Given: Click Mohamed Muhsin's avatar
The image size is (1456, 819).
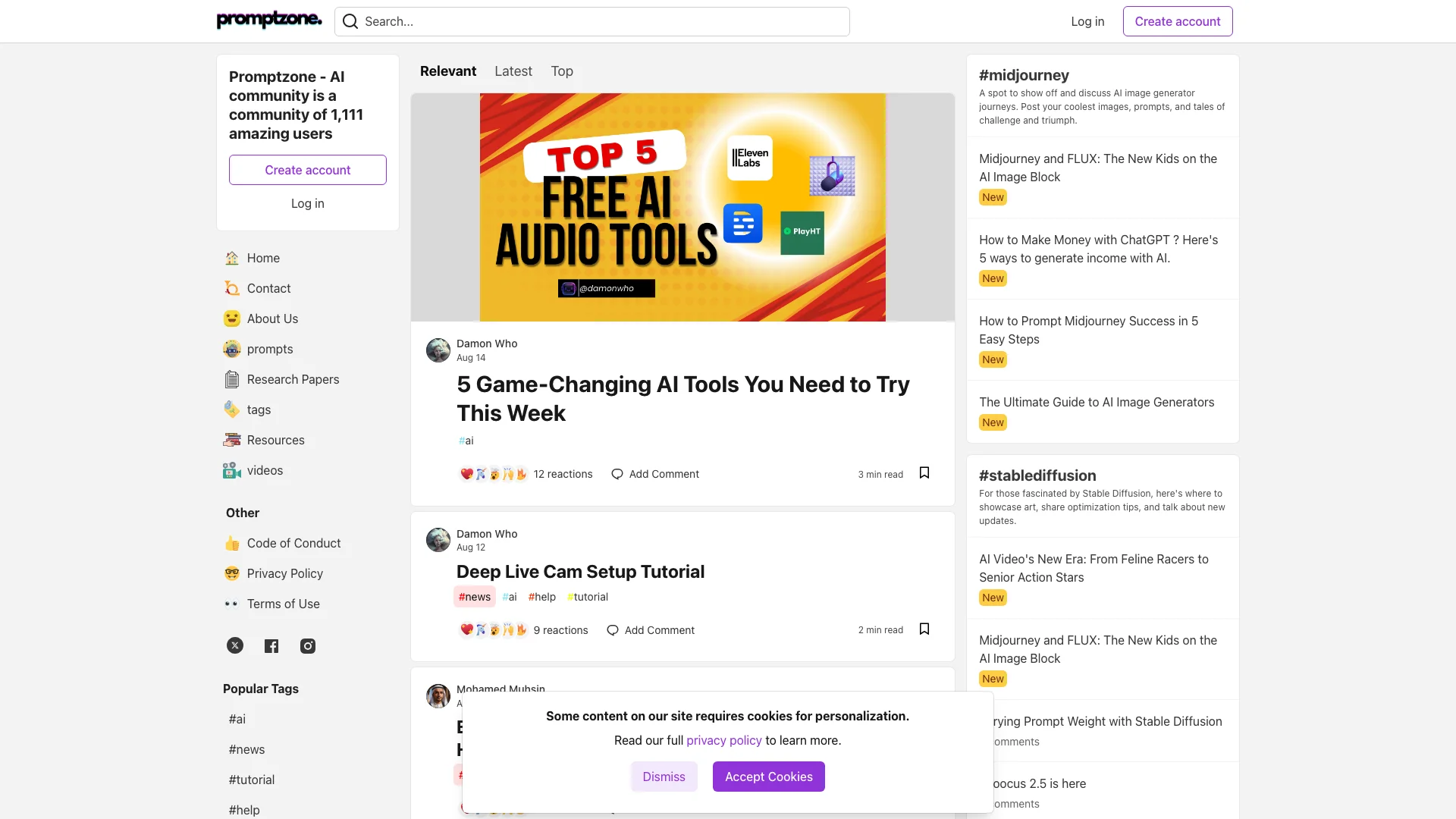Looking at the screenshot, I should (x=438, y=695).
